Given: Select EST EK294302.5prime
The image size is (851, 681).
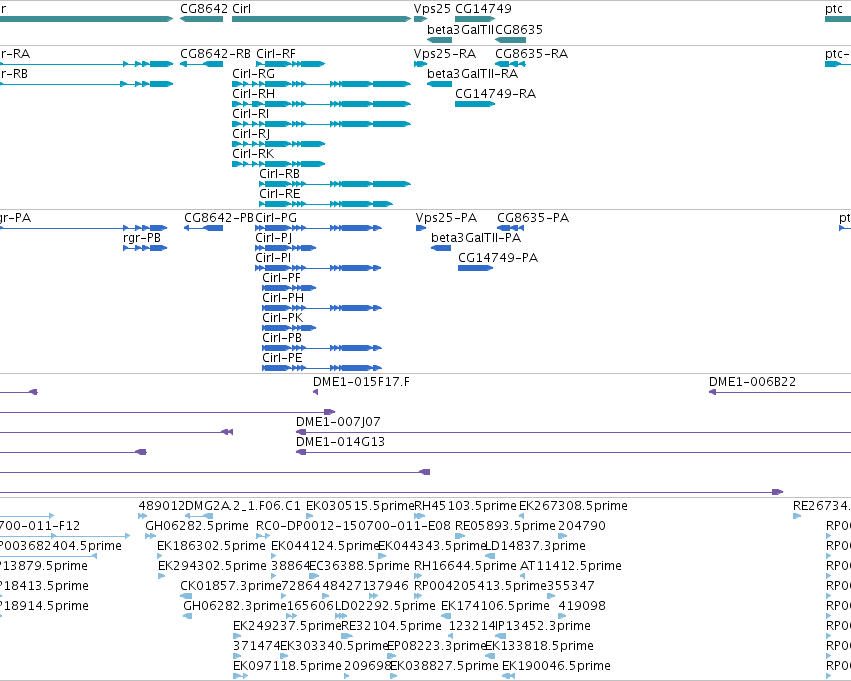Looking at the screenshot, I should [x=161, y=576].
